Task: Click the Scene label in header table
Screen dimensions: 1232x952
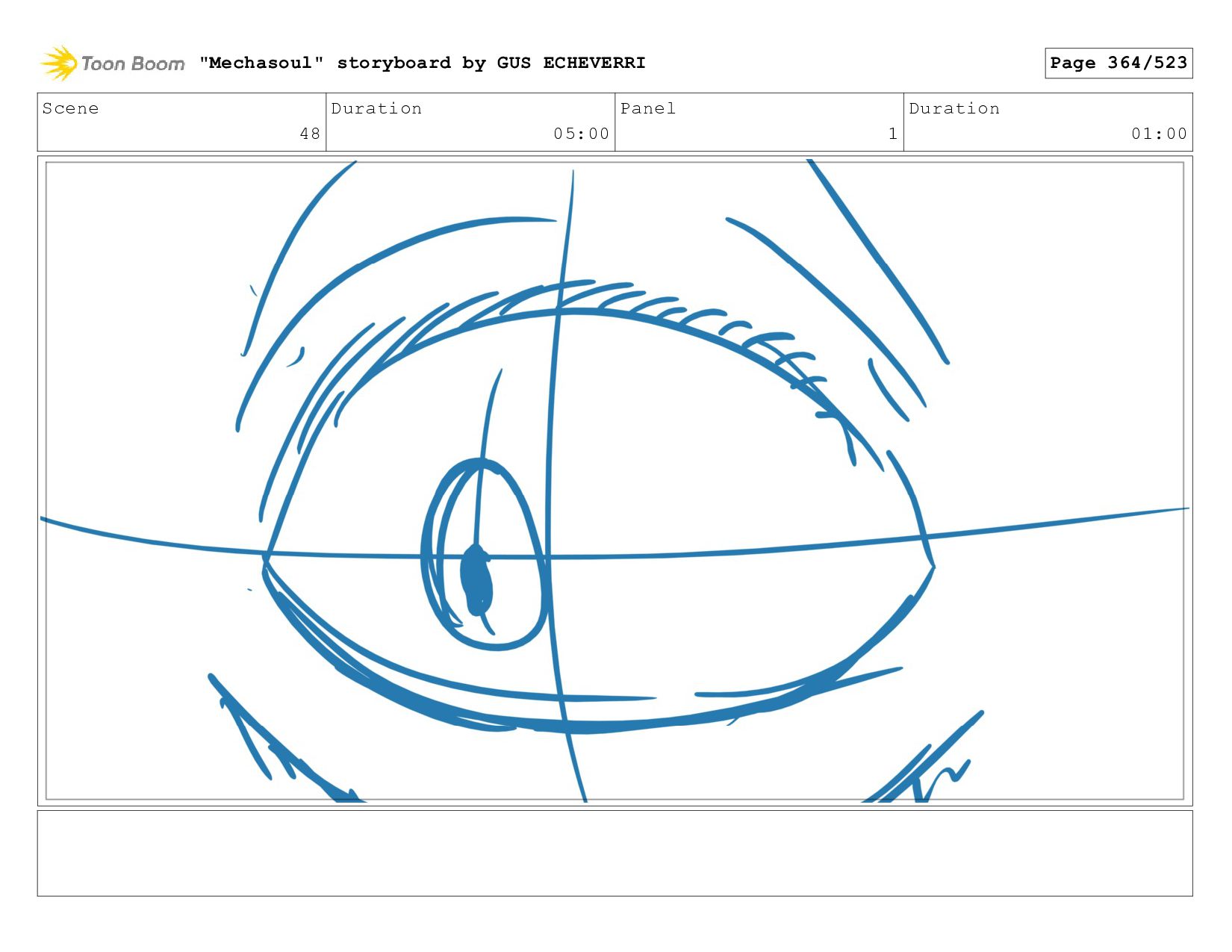Action: point(70,108)
